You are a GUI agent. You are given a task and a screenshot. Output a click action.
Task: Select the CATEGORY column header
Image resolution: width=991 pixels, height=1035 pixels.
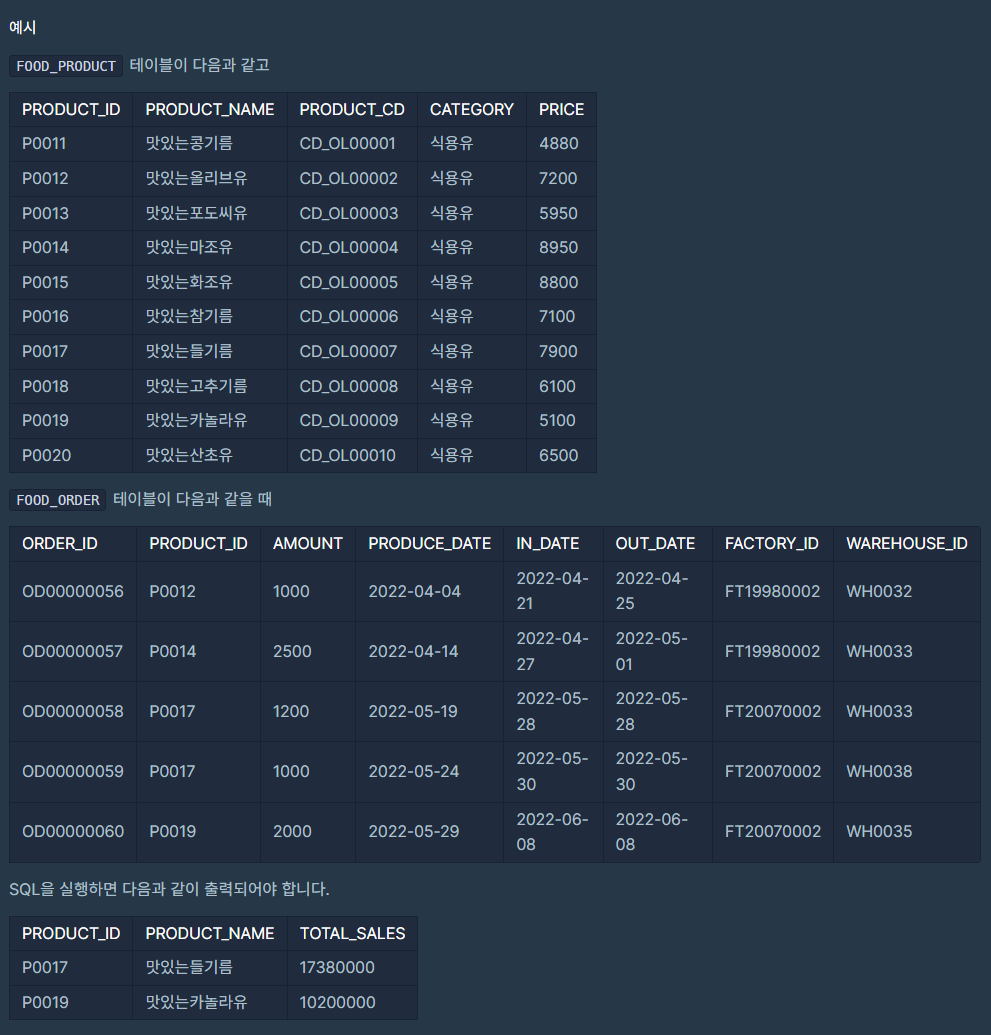pos(471,110)
